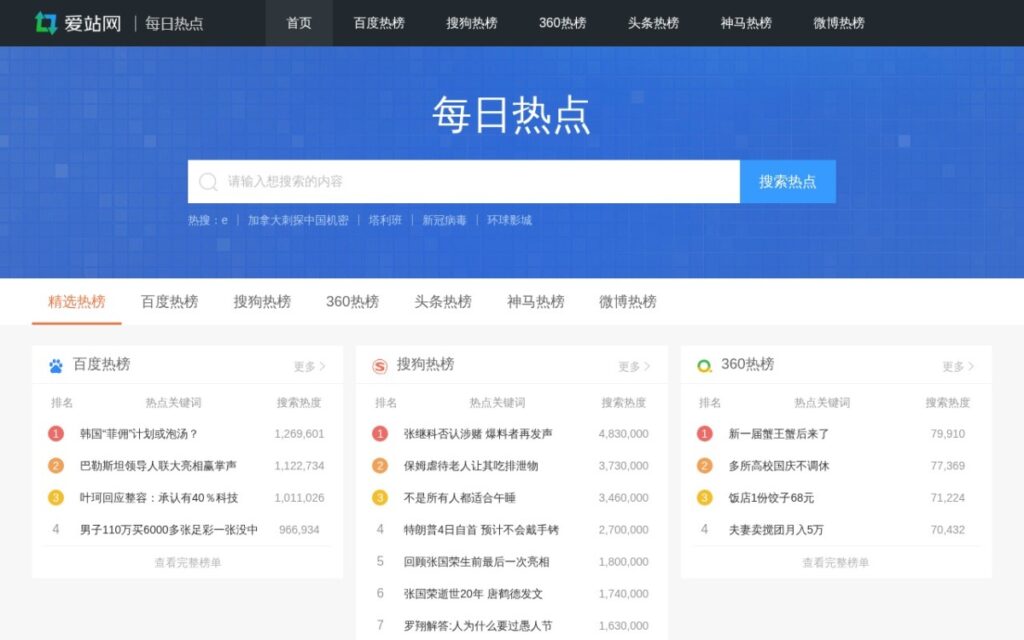Switch to the 百度热榜 tab below the banner
The image size is (1024, 640).
(170, 302)
